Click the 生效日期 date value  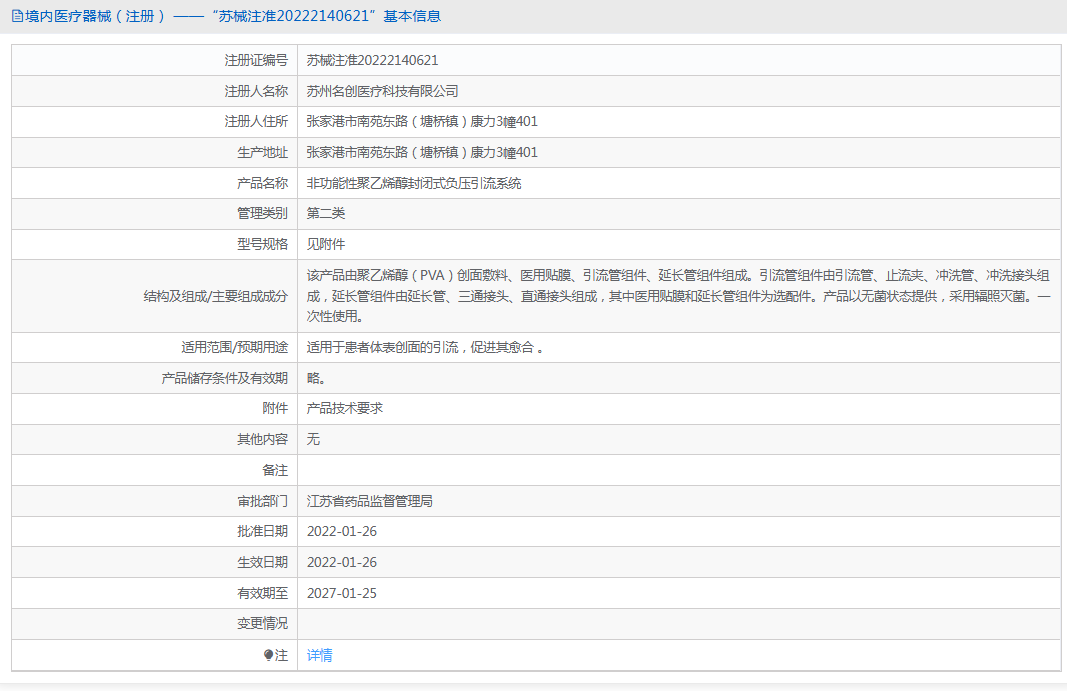pyautogui.click(x=342, y=562)
